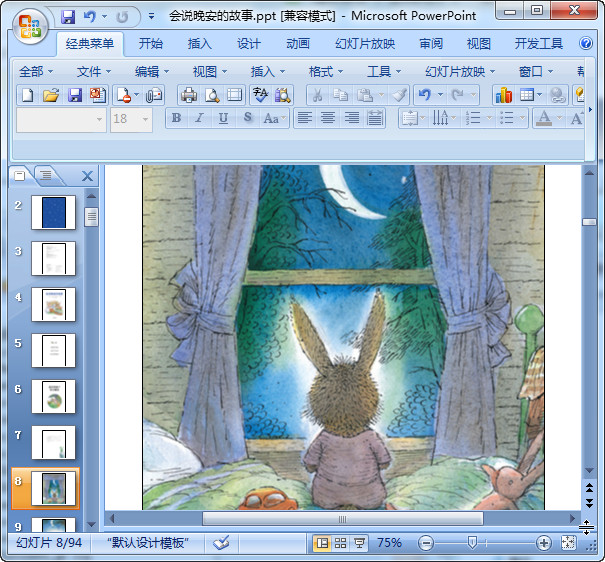Click the New document icon

point(27,95)
